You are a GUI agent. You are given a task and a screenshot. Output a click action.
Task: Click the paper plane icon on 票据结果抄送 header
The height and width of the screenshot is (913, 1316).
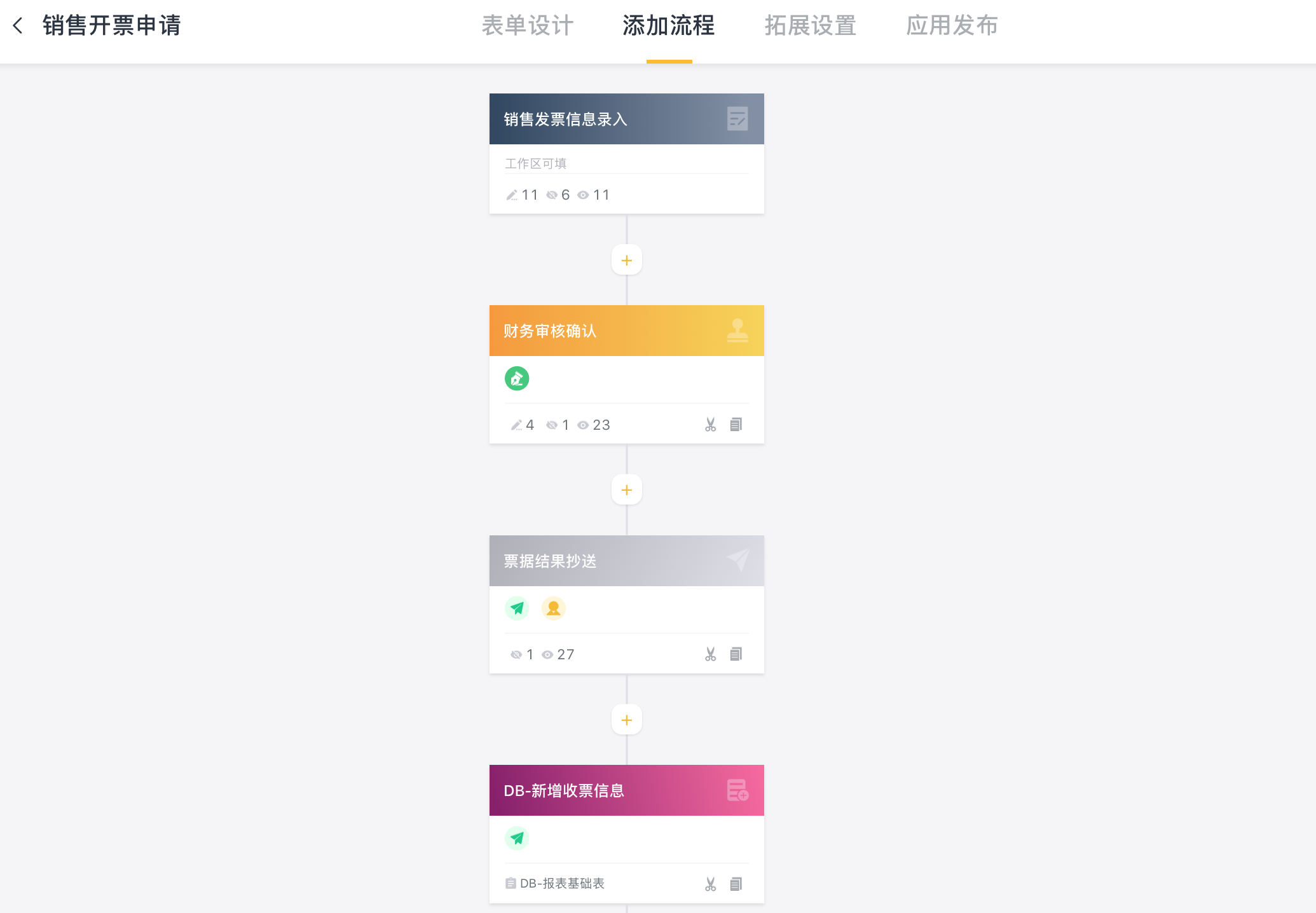(x=737, y=560)
